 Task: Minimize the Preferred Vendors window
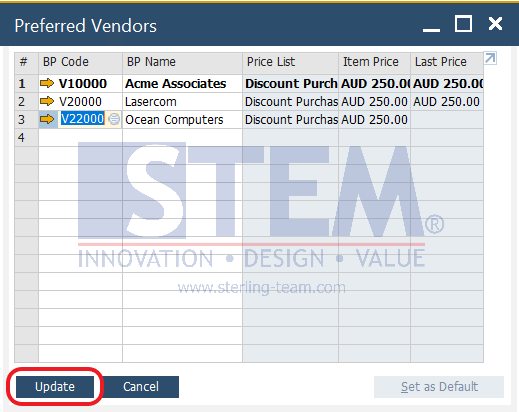tap(431, 29)
